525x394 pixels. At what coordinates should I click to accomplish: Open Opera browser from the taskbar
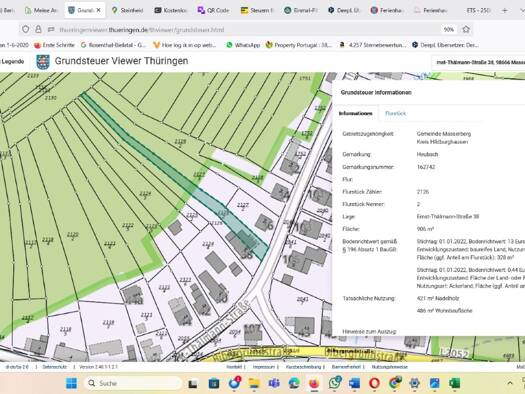374,383
